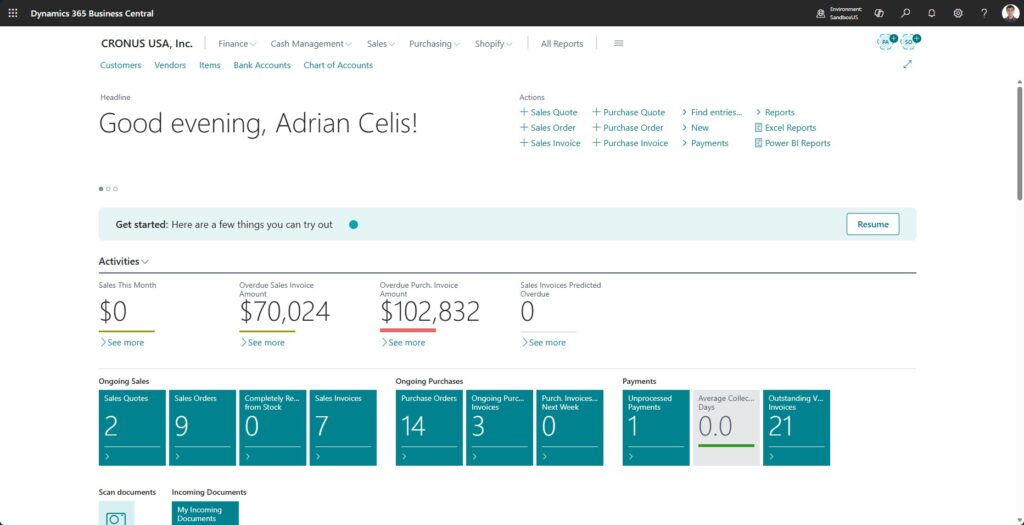Open the user profile avatar
The image size is (1024, 525).
(x=1010, y=13)
